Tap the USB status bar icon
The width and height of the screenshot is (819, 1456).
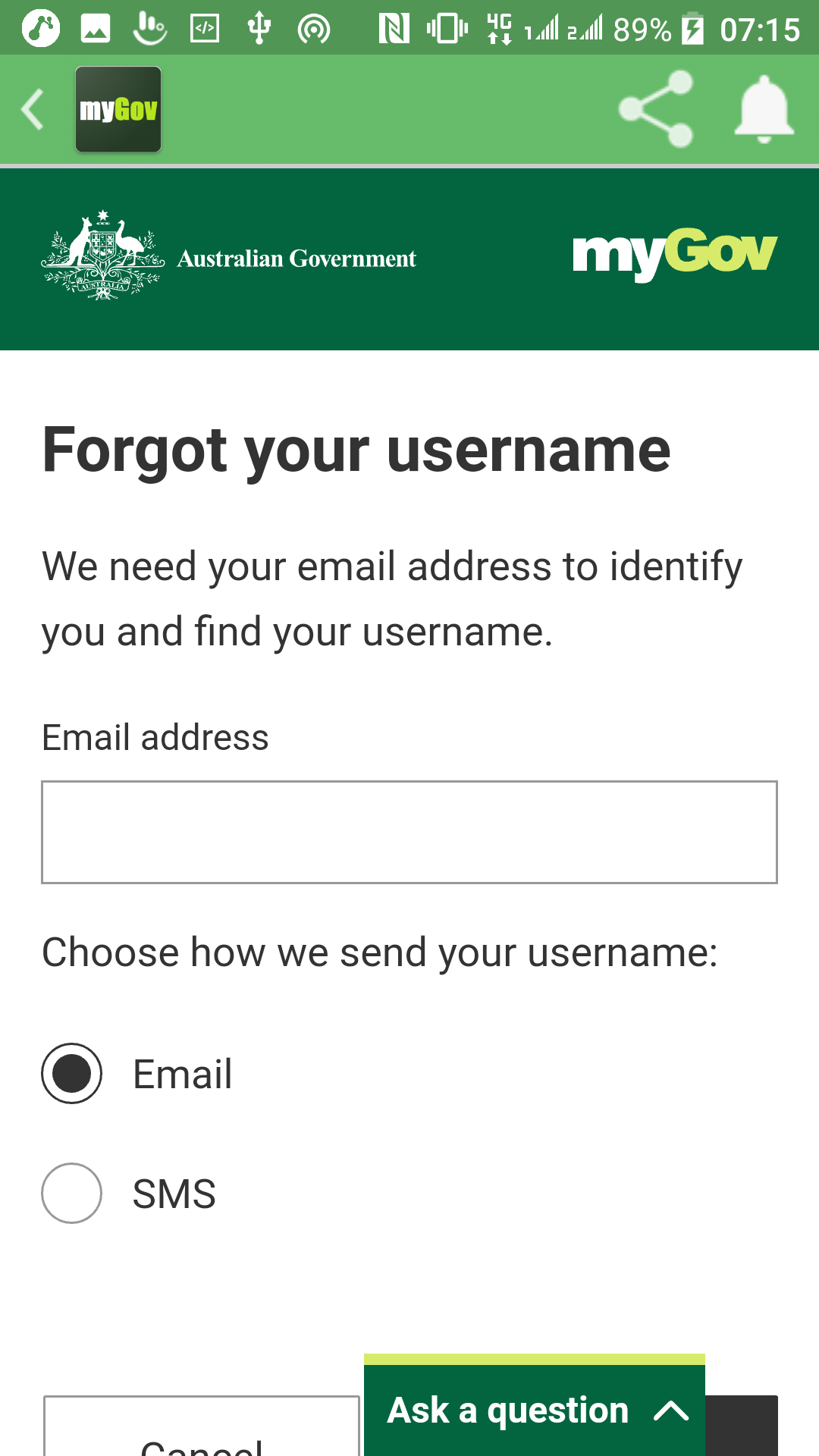(x=259, y=29)
